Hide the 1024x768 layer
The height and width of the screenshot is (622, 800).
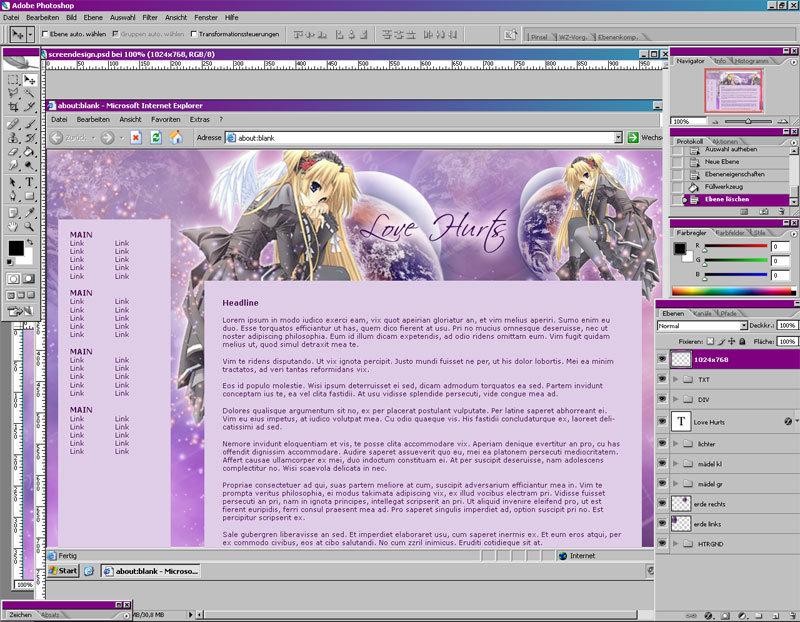point(662,359)
